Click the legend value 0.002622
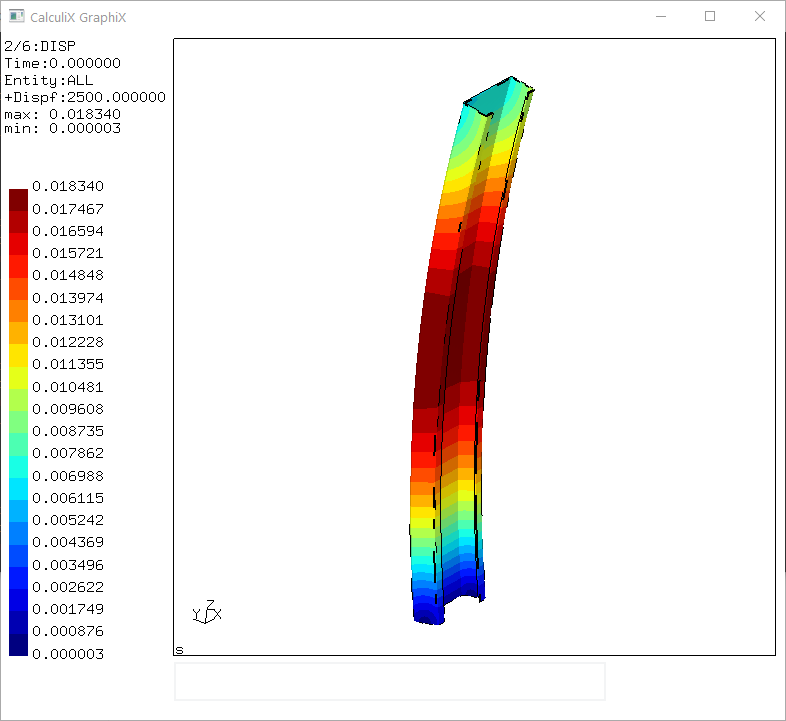Screen dimensions: 786x721 [68, 587]
